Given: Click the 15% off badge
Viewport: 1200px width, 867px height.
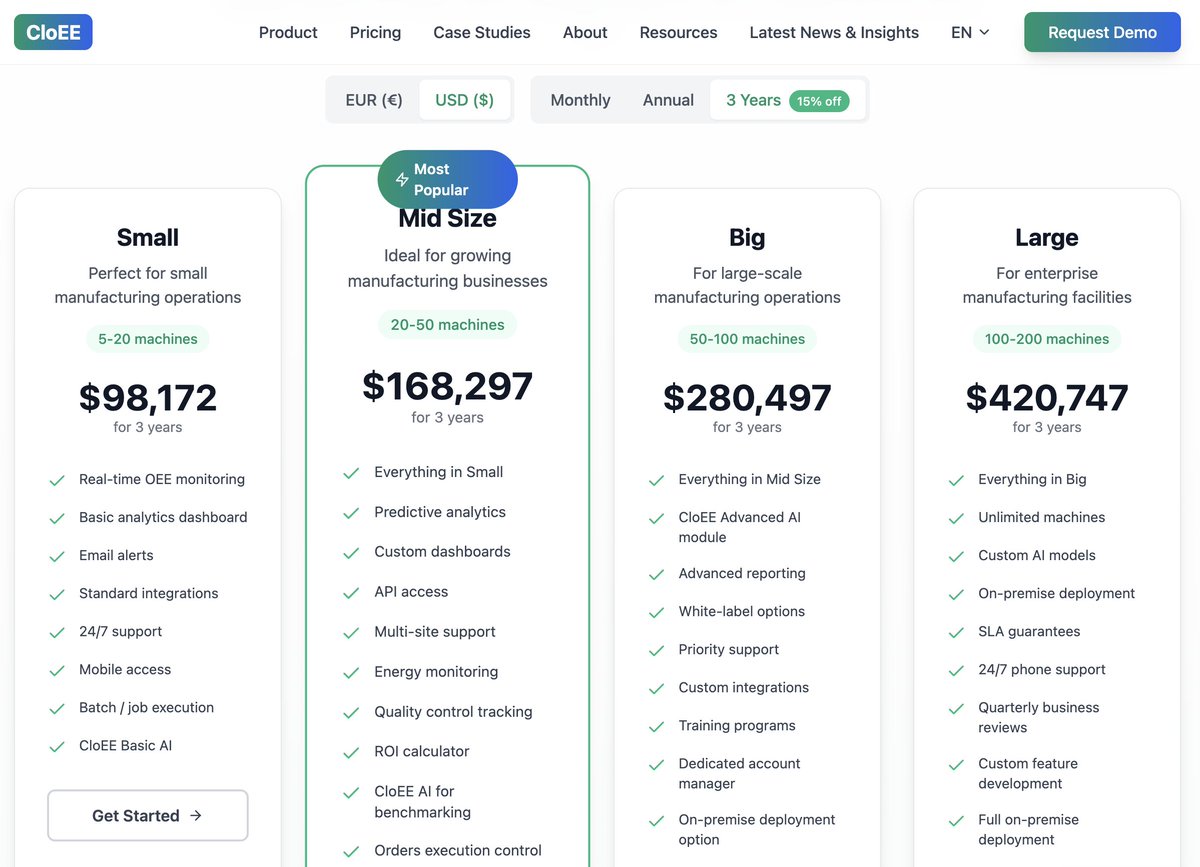Looking at the screenshot, I should [x=820, y=99].
